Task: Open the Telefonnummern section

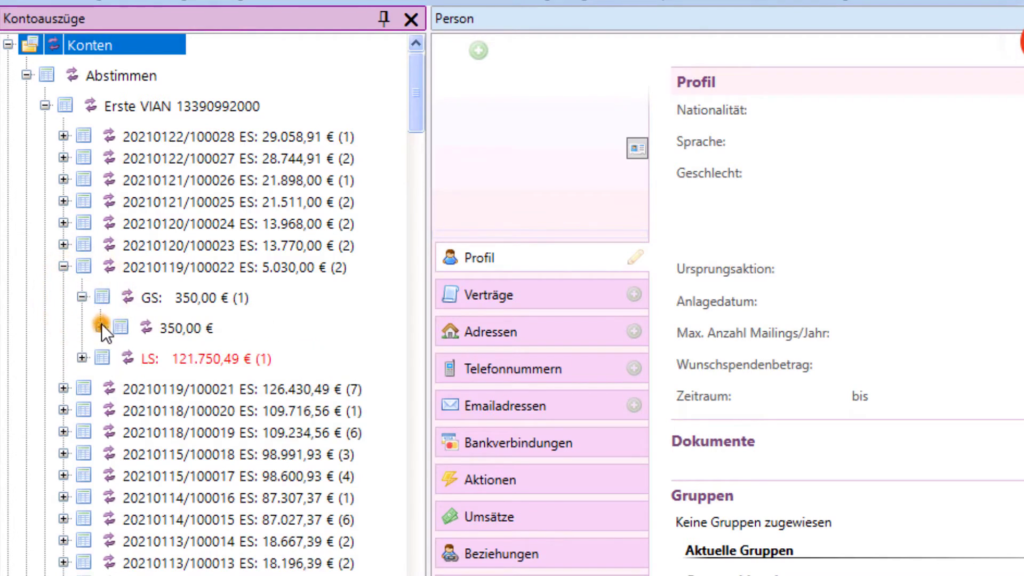Action: tap(541, 369)
